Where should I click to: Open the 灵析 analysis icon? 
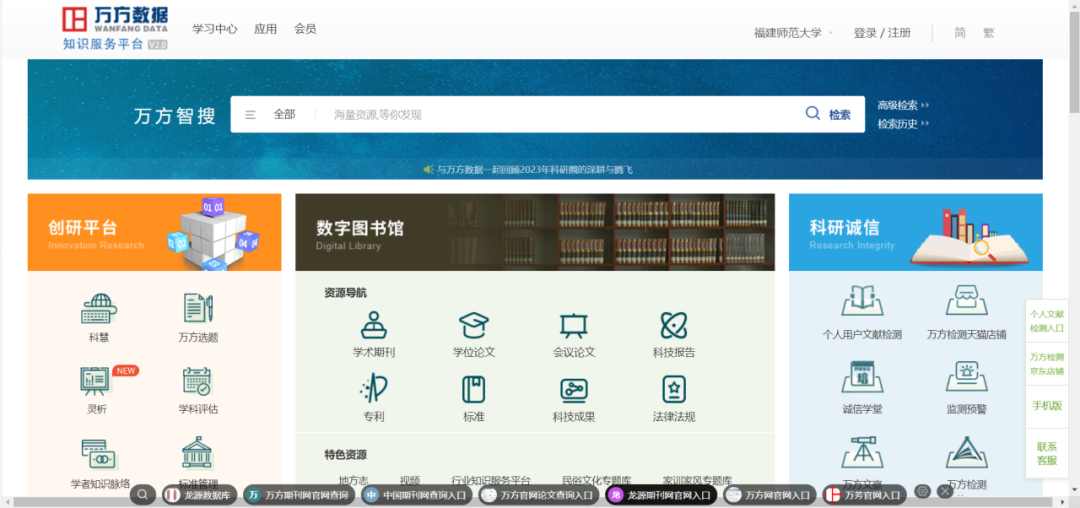click(96, 381)
